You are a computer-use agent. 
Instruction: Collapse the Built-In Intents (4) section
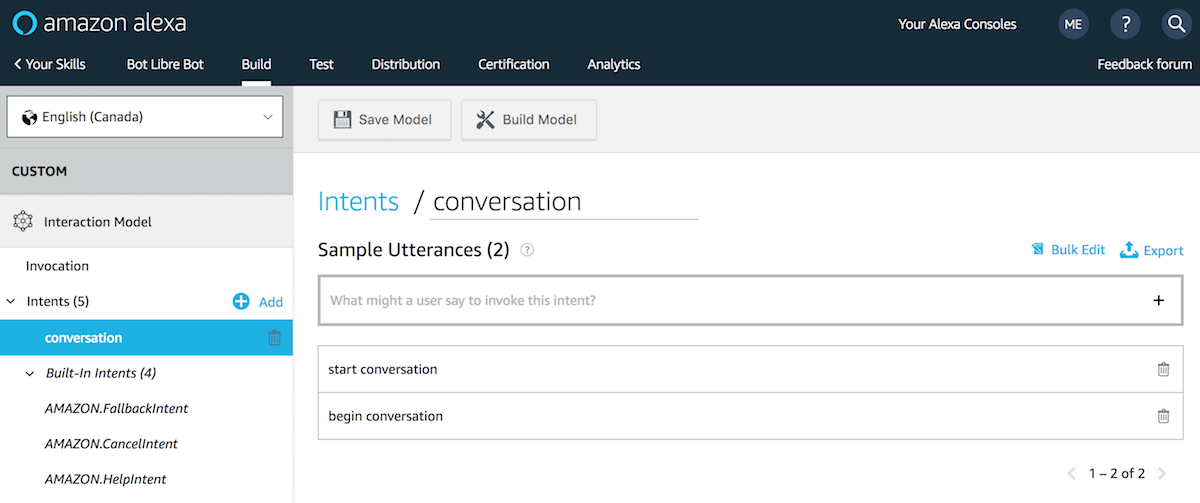(x=30, y=373)
